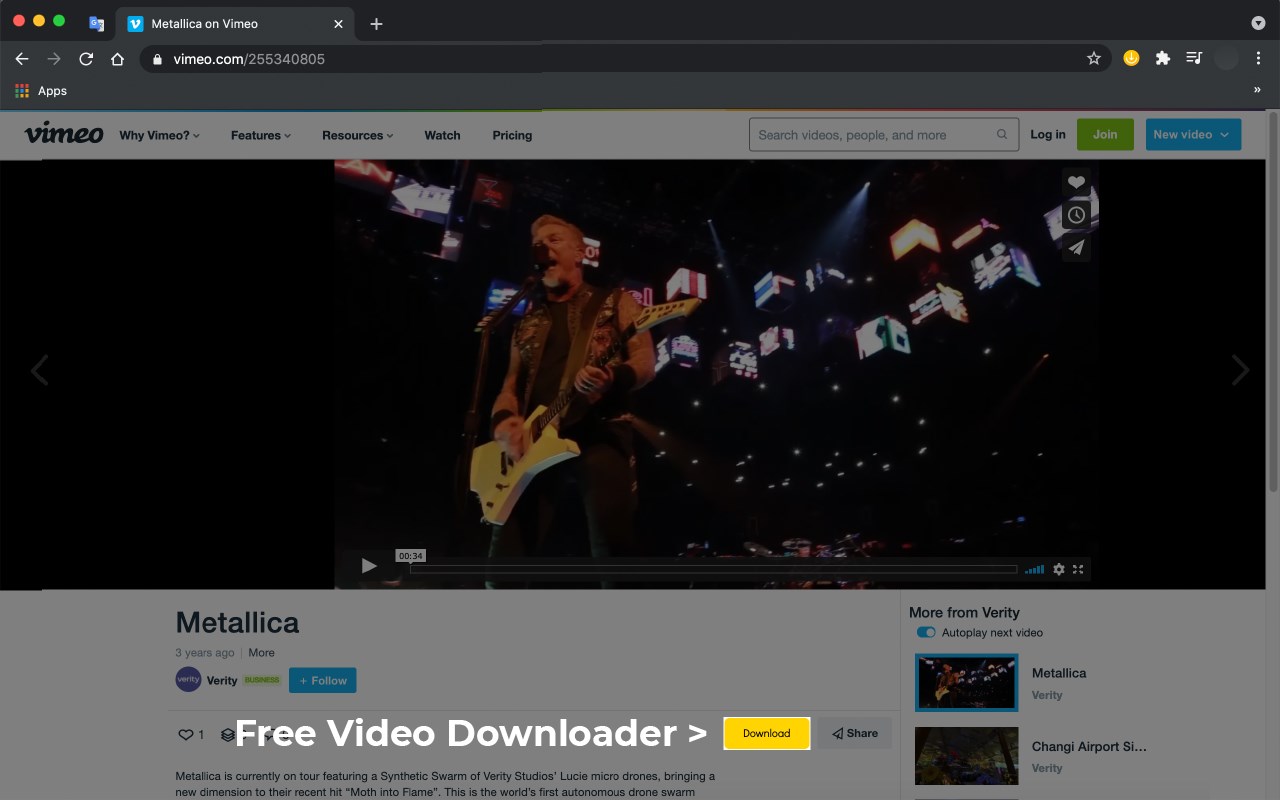Viewport: 1280px width, 800px height.
Task: Switch to the Google Translate pinned tab
Action: (96, 24)
